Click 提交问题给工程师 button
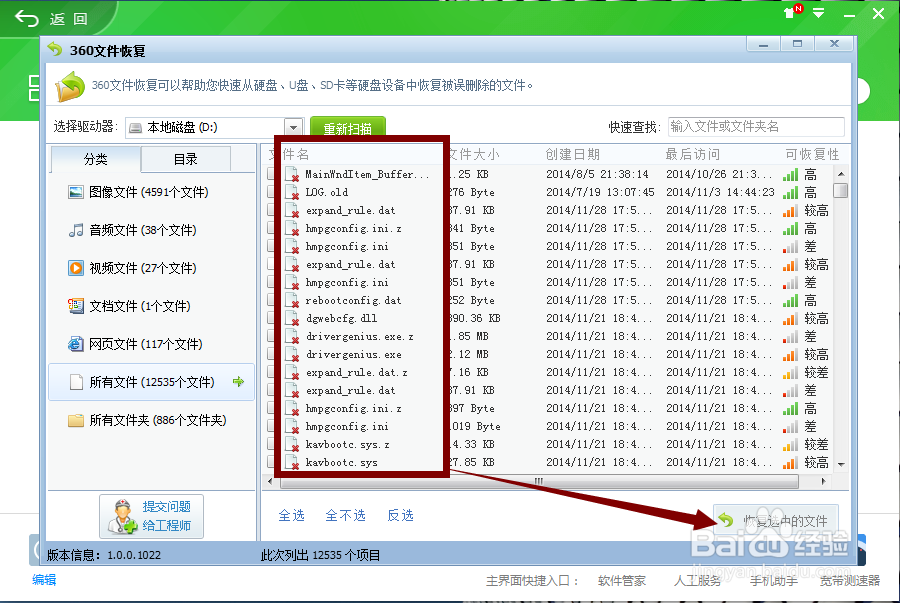This screenshot has width=900, height=603. click(152, 516)
